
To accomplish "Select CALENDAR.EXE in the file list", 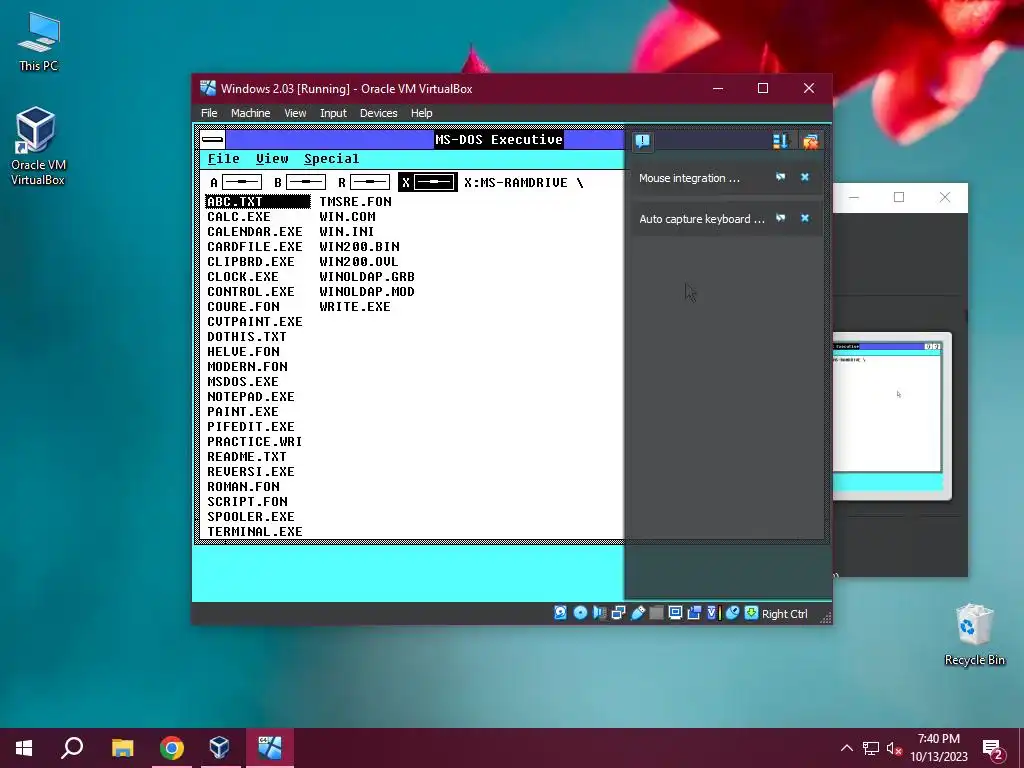I will (255, 232).
